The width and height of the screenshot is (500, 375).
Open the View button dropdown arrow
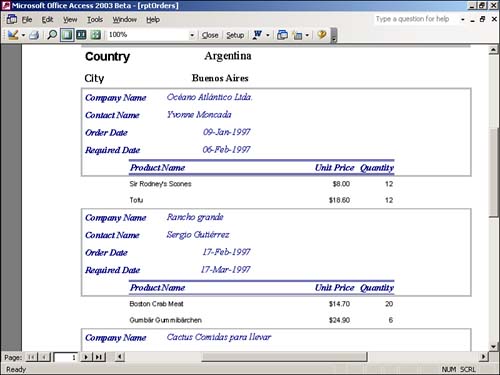23,35
